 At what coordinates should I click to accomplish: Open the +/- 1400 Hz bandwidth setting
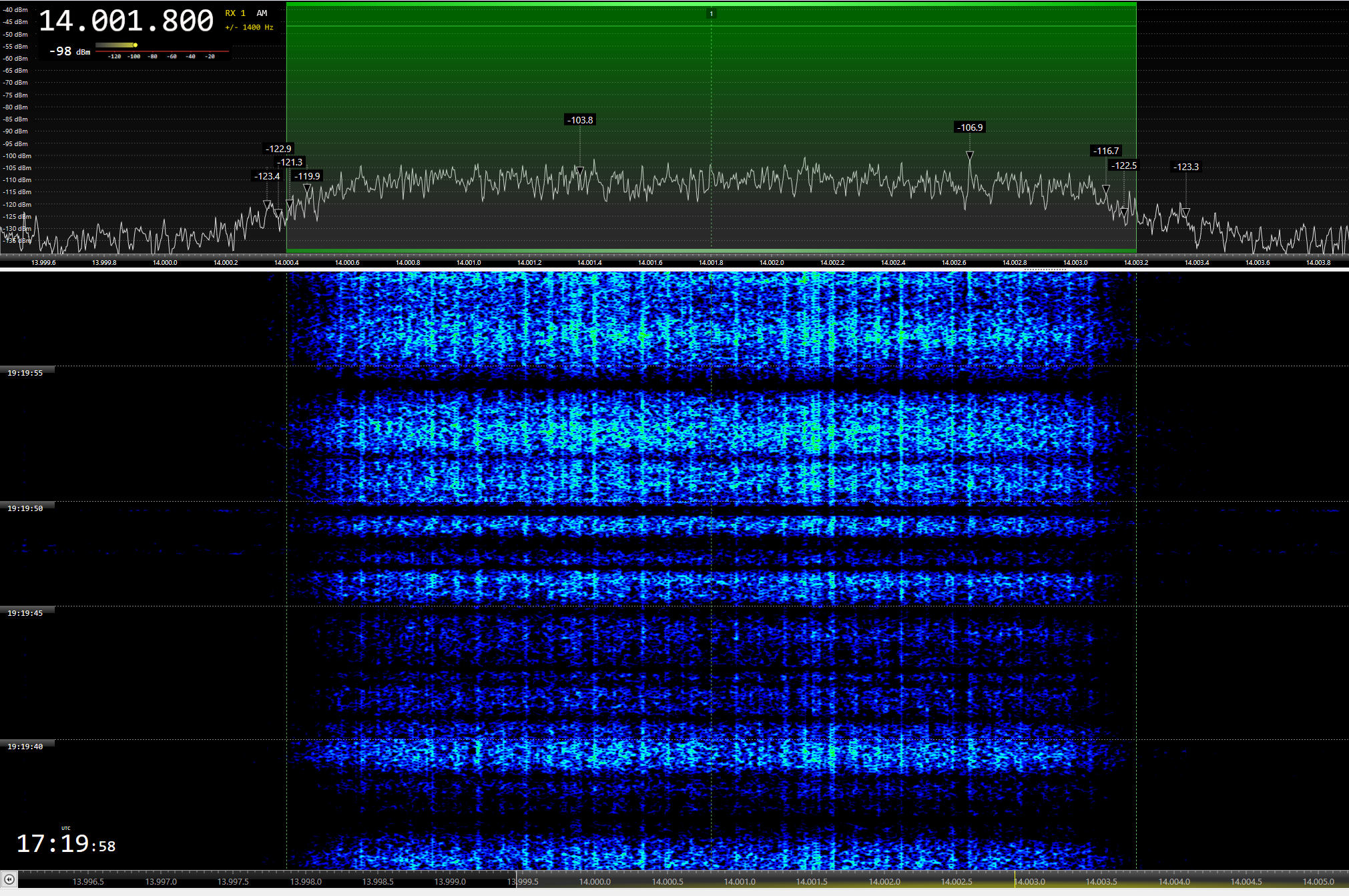(x=249, y=27)
